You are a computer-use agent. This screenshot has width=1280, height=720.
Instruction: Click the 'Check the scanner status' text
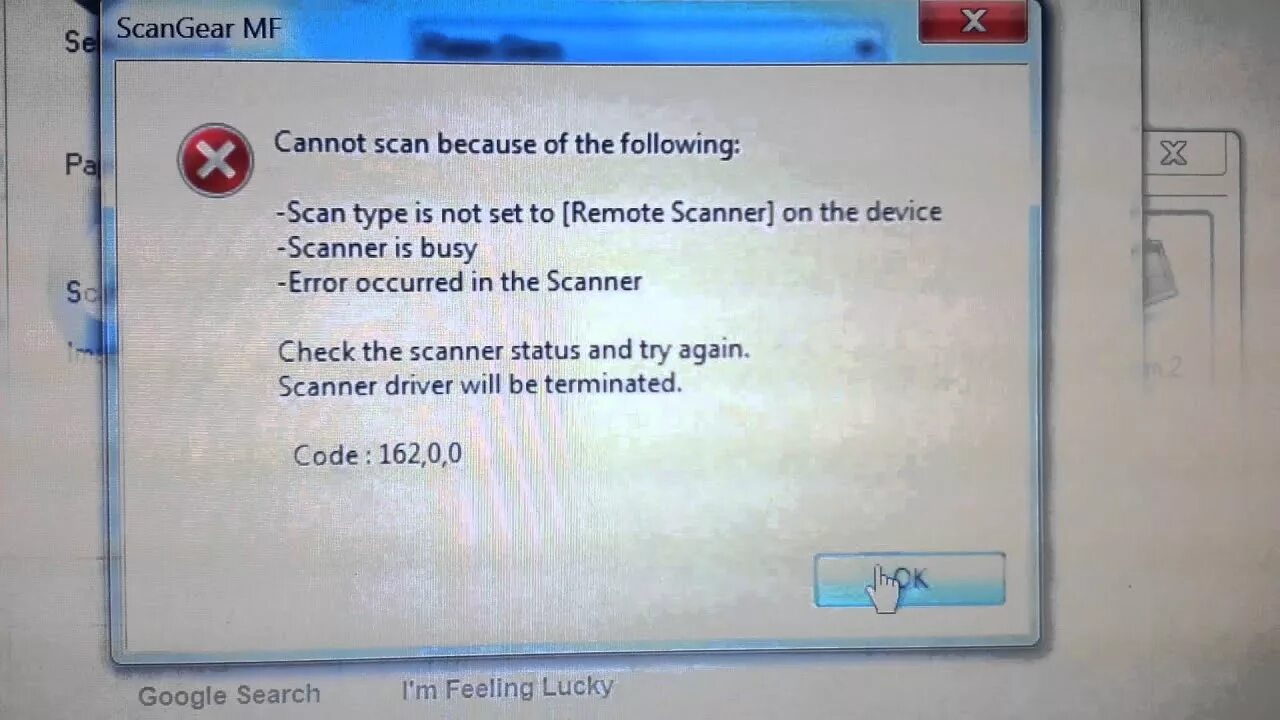point(514,350)
